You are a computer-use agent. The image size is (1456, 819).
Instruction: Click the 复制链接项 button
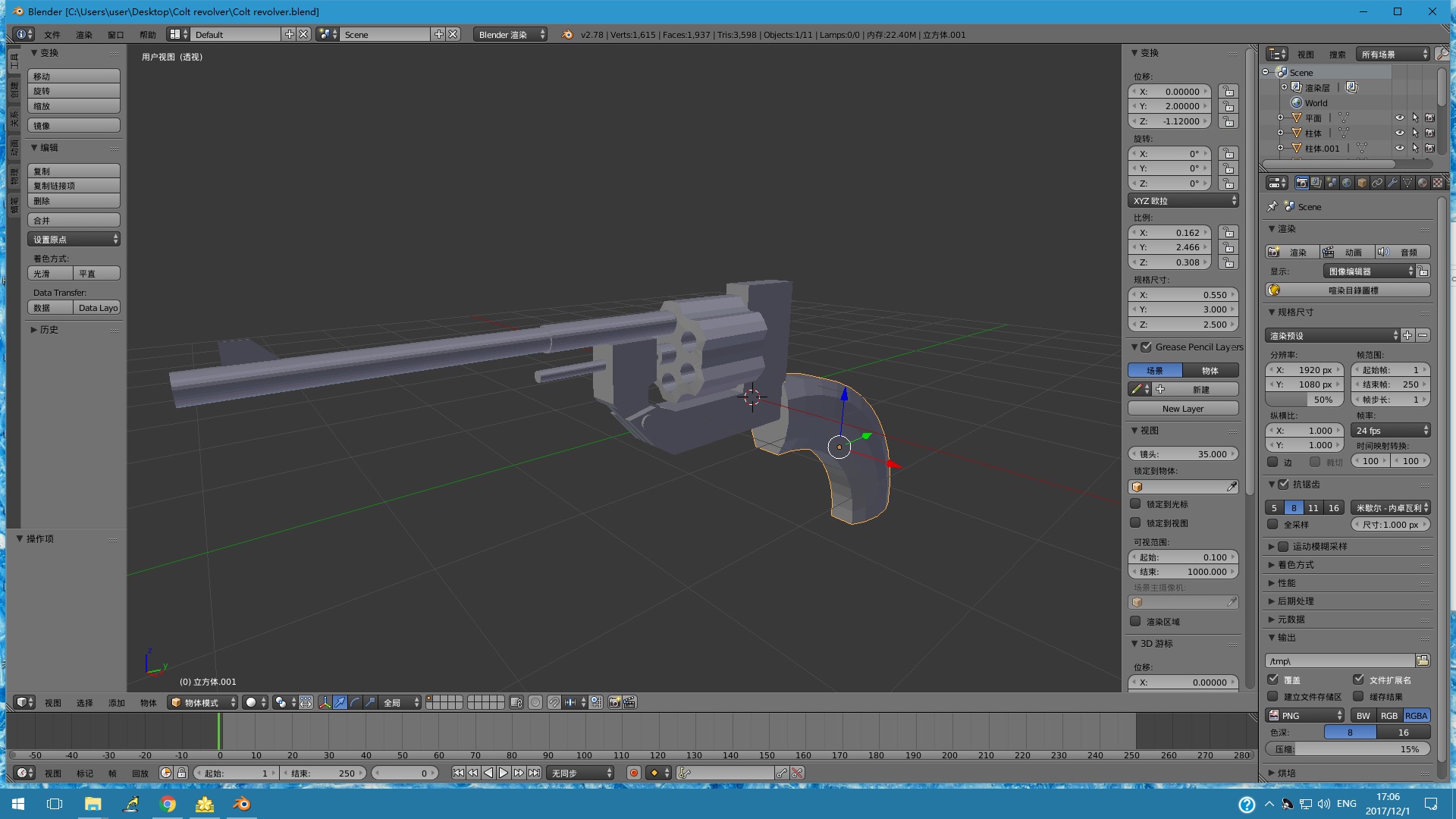[74, 186]
